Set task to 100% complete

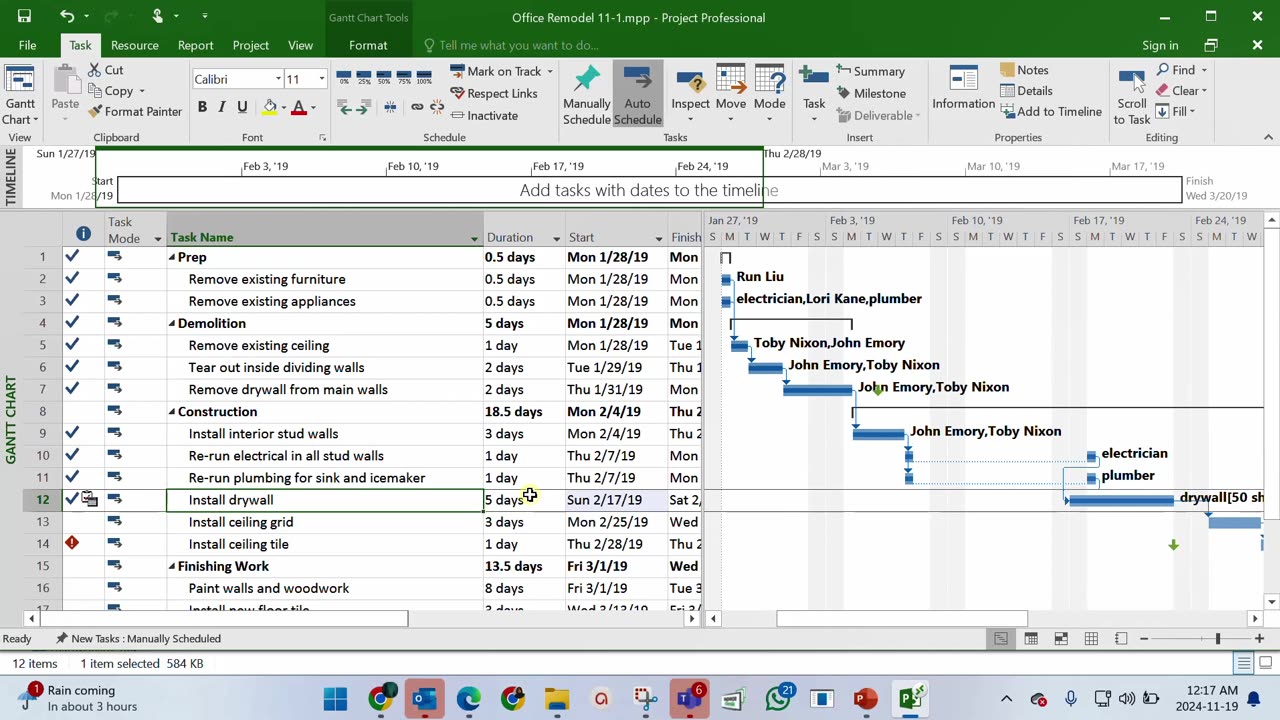tap(424, 78)
